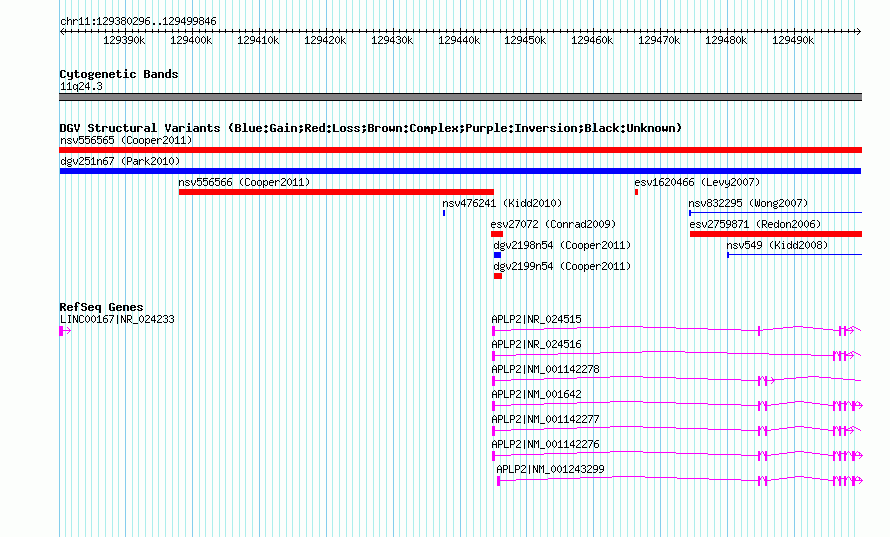Screen dimensions: 890x537
Task: Click the first exon of APLP2 NM_001243299
Action: click(498, 481)
